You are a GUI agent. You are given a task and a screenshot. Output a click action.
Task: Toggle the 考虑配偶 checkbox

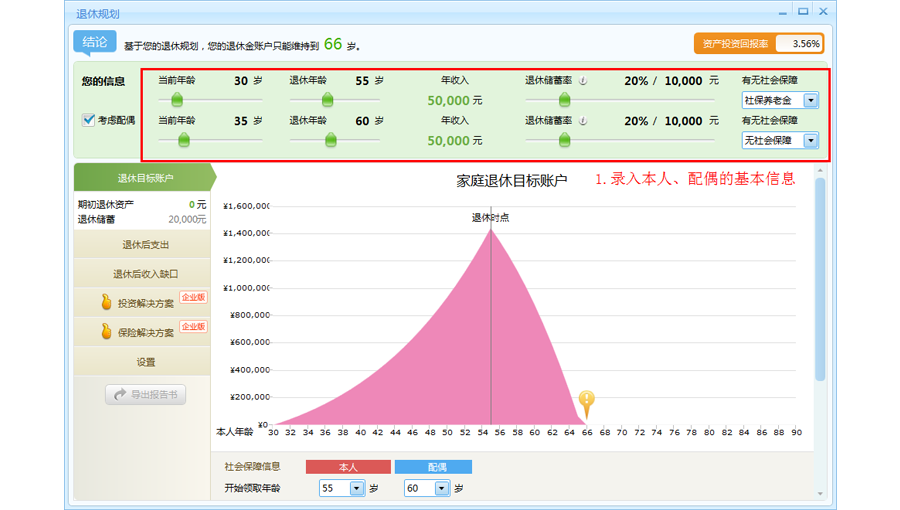pyautogui.click(x=89, y=120)
